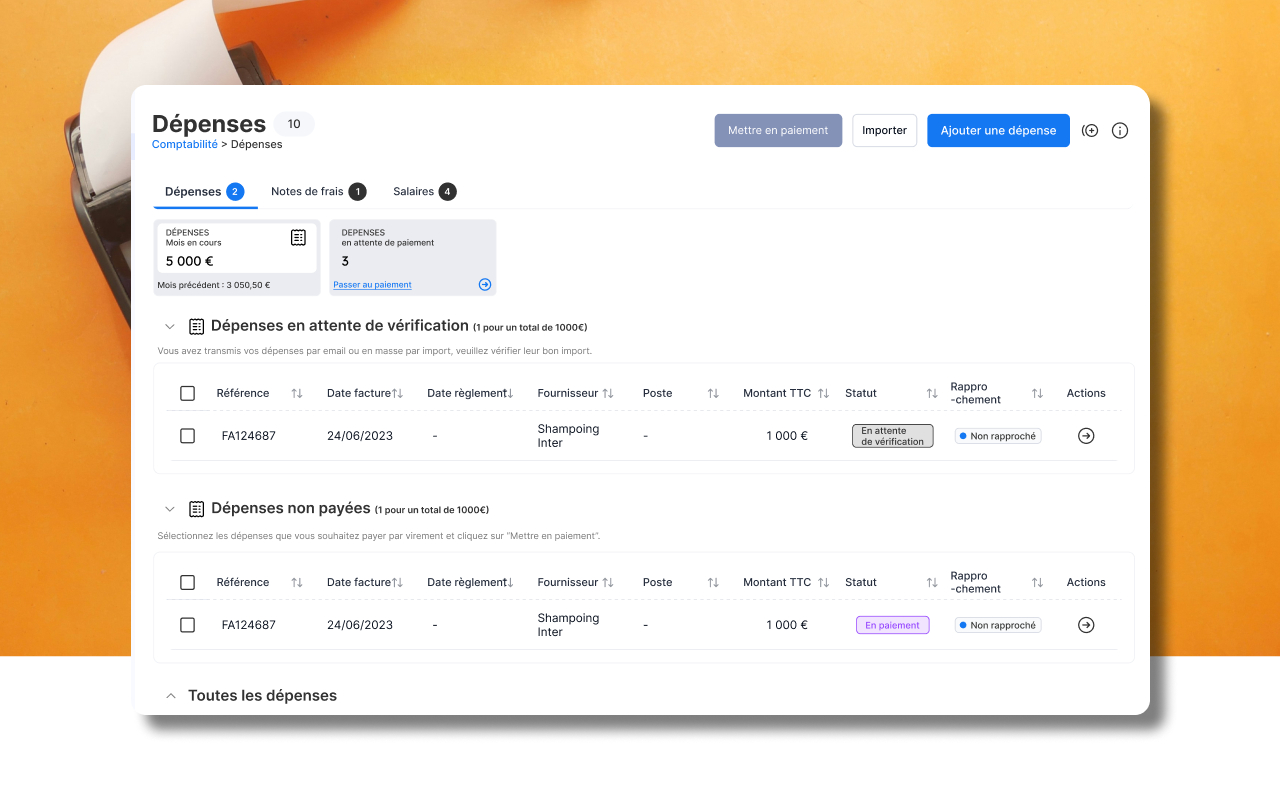Tick the FA124687 checkbox in the vérification table

tap(187, 436)
